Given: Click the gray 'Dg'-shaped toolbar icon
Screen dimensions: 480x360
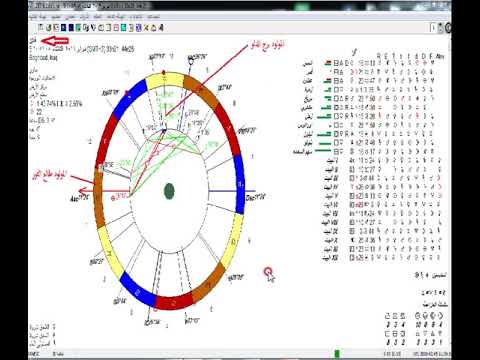Looking at the screenshot, I should click(x=86, y=28).
